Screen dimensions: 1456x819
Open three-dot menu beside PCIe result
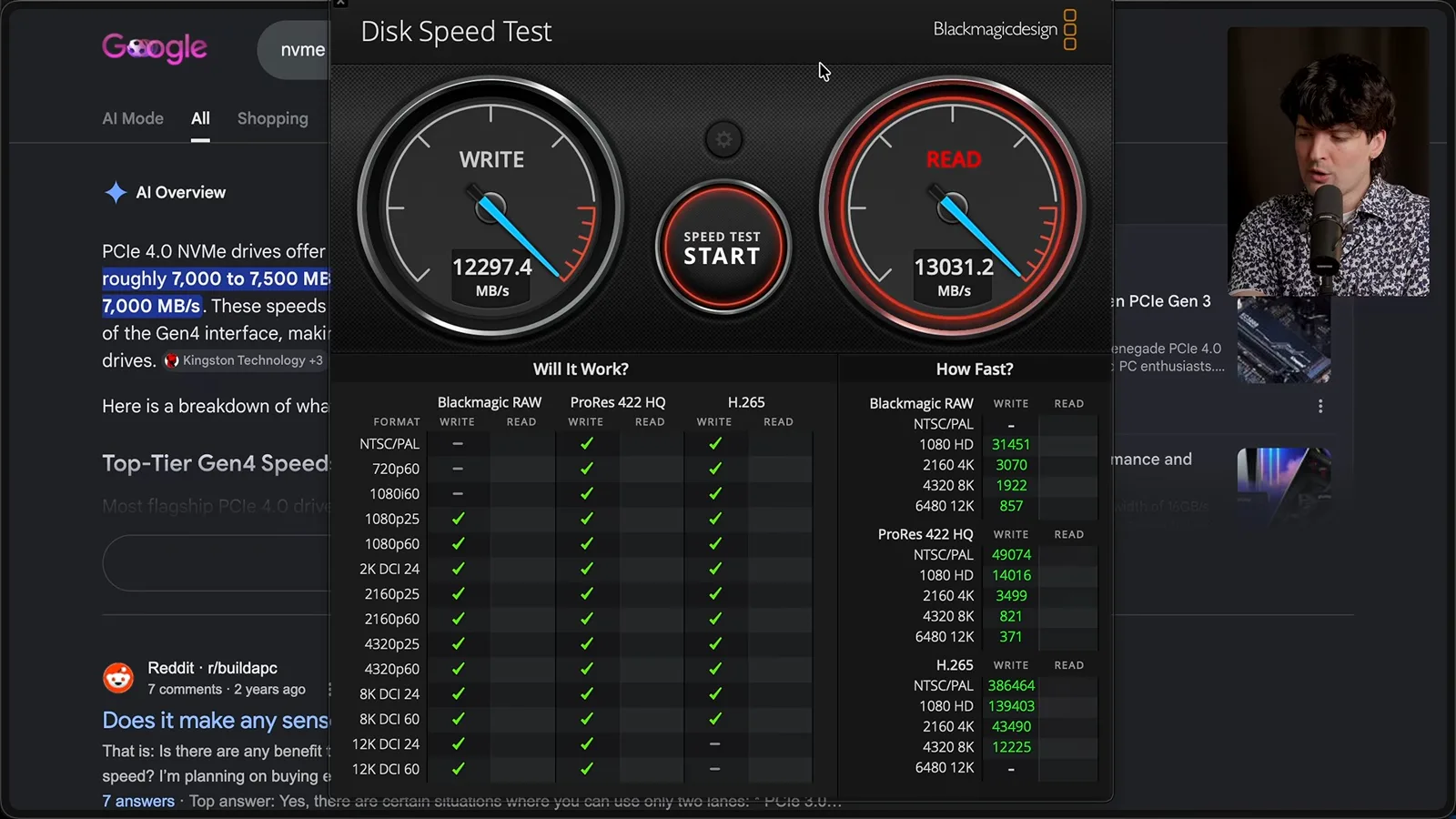[x=1320, y=406]
